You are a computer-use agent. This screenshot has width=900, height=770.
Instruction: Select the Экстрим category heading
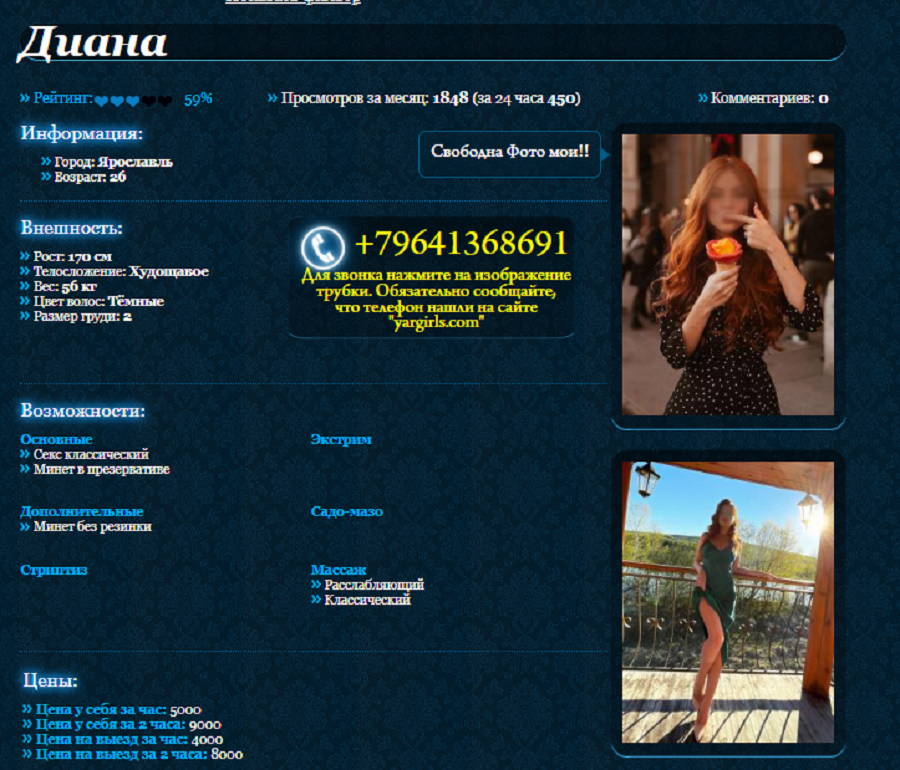pyautogui.click(x=341, y=439)
